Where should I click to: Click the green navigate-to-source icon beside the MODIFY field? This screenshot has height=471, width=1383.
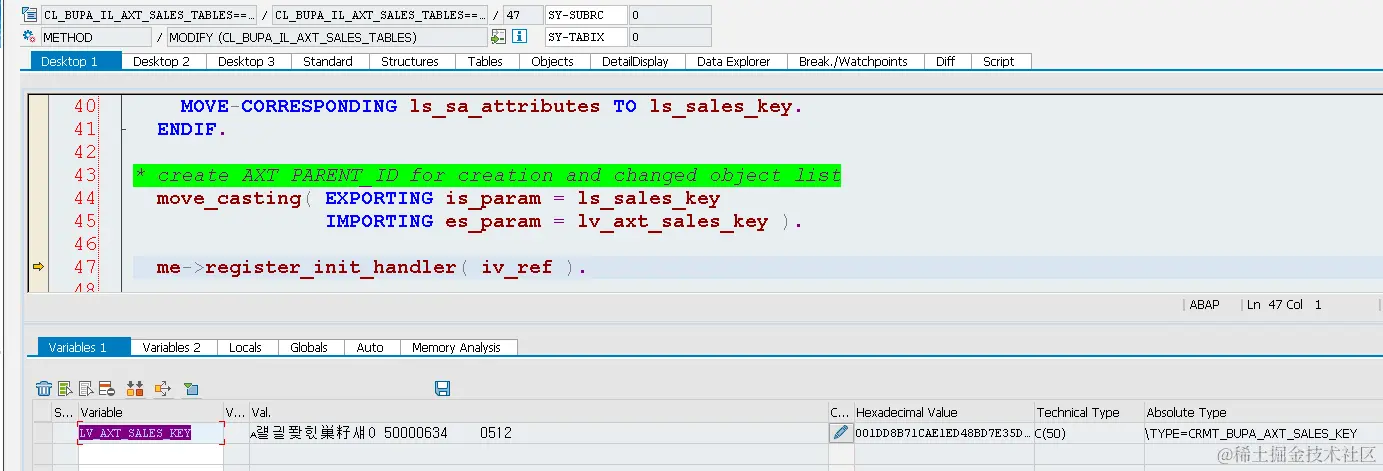(x=498, y=37)
